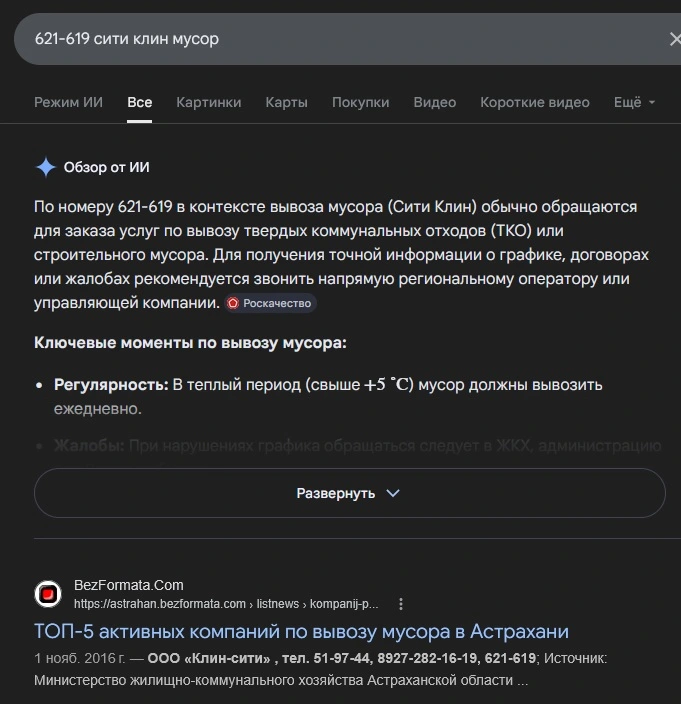Expand the Ещё dropdown menu
681x704 pixels.
tap(634, 102)
